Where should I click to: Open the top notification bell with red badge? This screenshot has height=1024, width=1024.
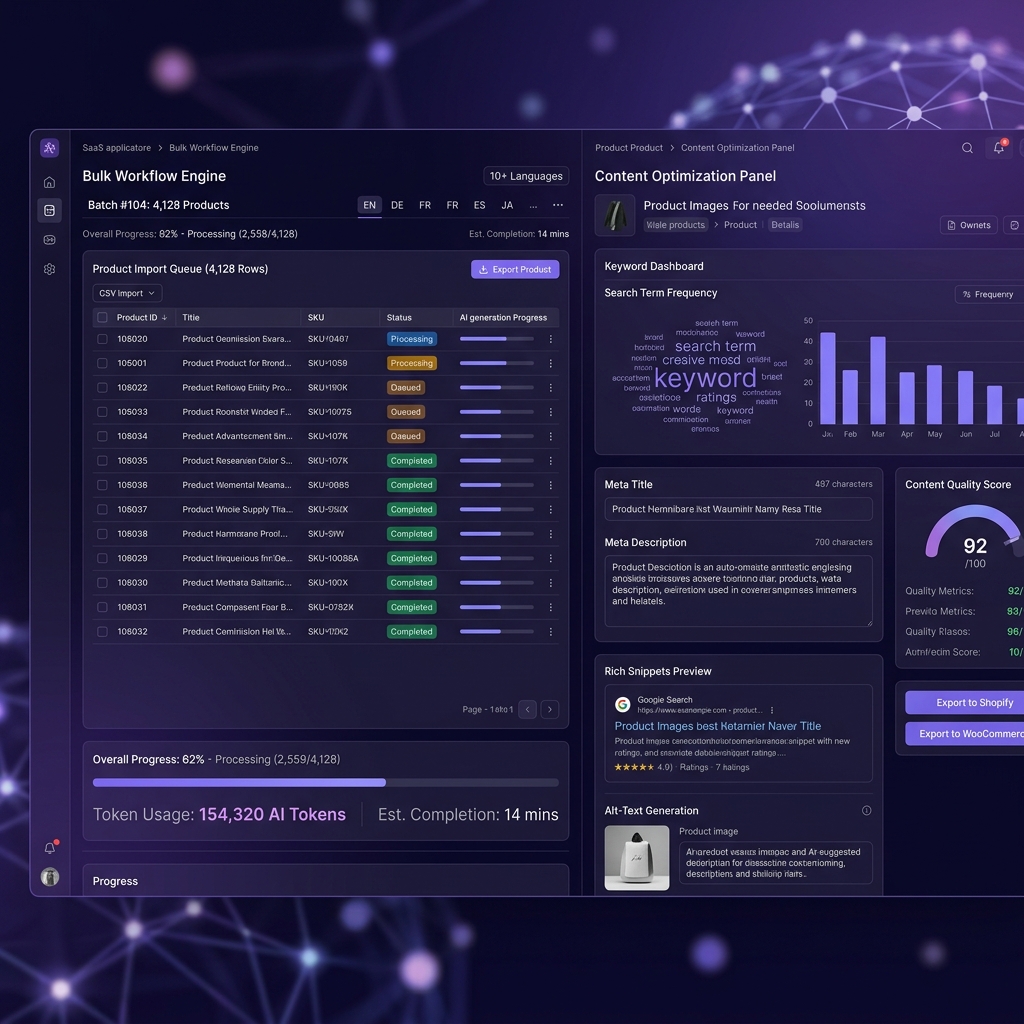click(999, 148)
